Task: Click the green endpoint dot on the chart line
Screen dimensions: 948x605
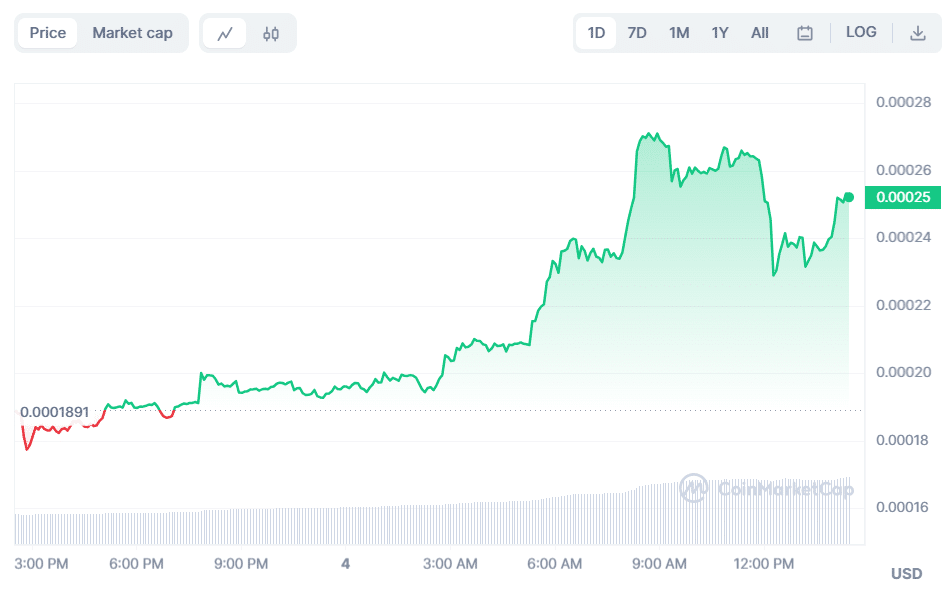Action: click(849, 197)
